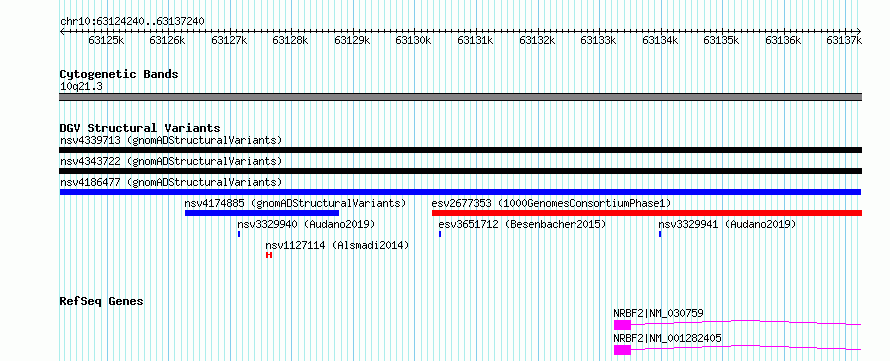Viewport: 890px width, 361px height.
Task: Click the small nsv3329940 variant marker
Action: coord(239,234)
